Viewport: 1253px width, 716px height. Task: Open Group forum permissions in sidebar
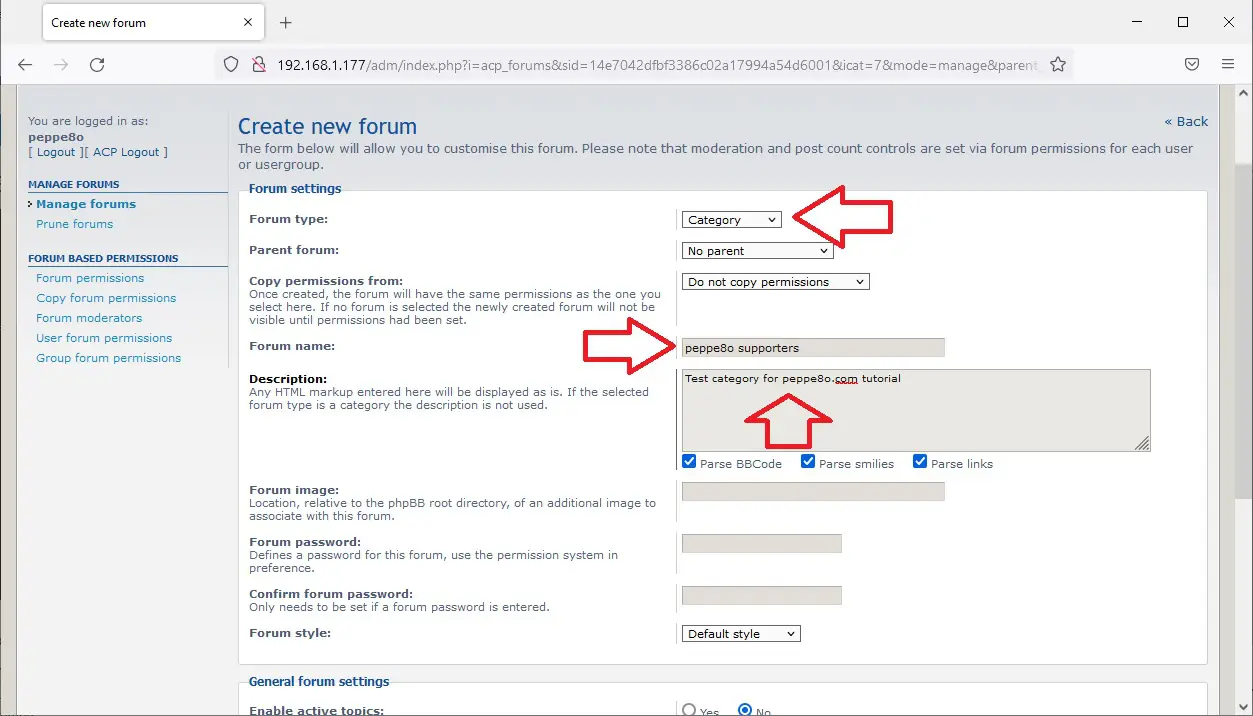[109, 358]
